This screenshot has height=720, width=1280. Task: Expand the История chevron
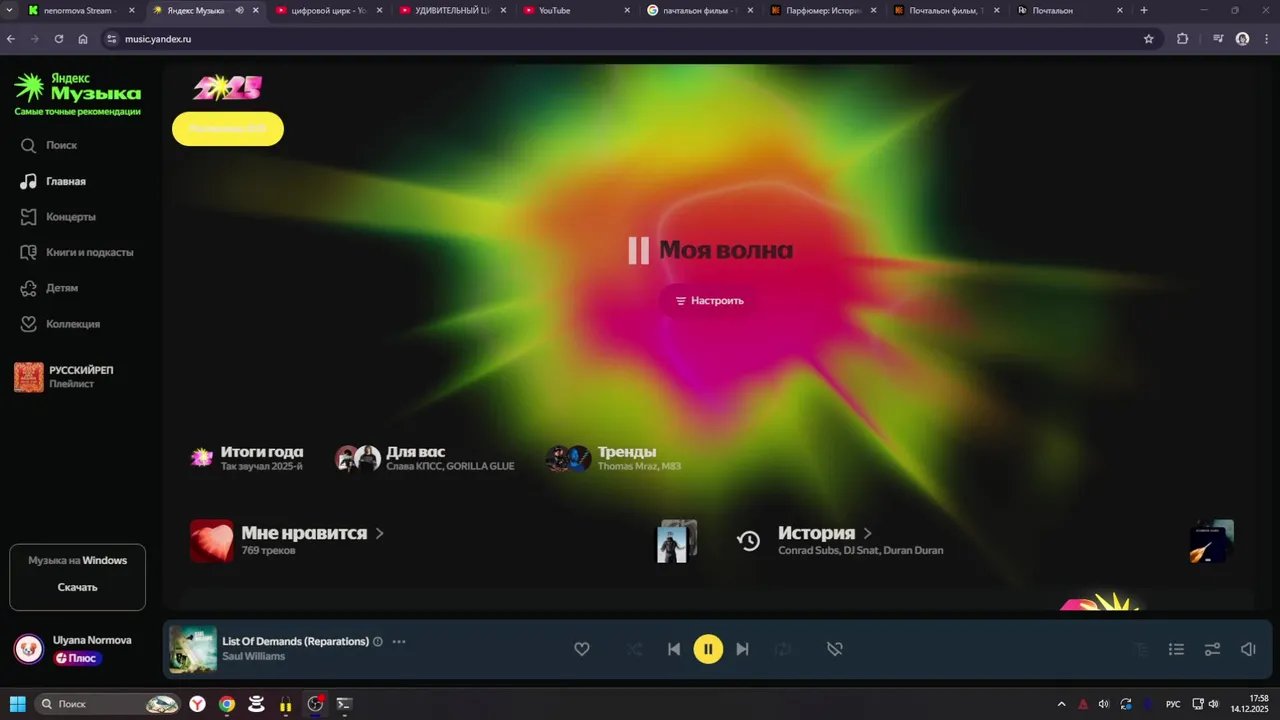867,533
